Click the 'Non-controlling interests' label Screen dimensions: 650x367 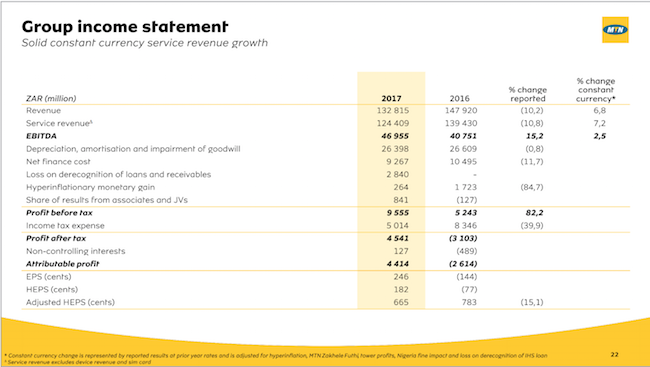click(x=75, y=251)
